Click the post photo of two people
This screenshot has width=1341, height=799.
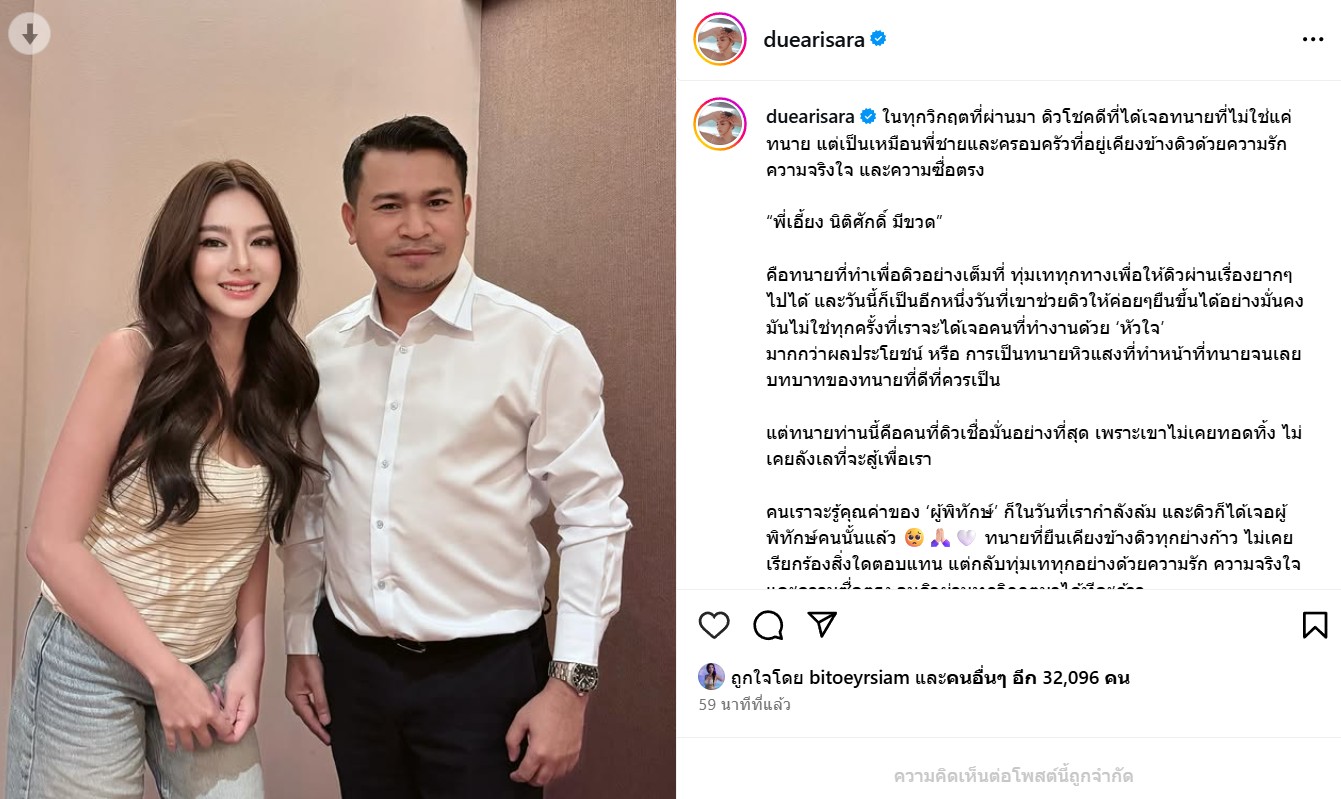click(338, 400)
